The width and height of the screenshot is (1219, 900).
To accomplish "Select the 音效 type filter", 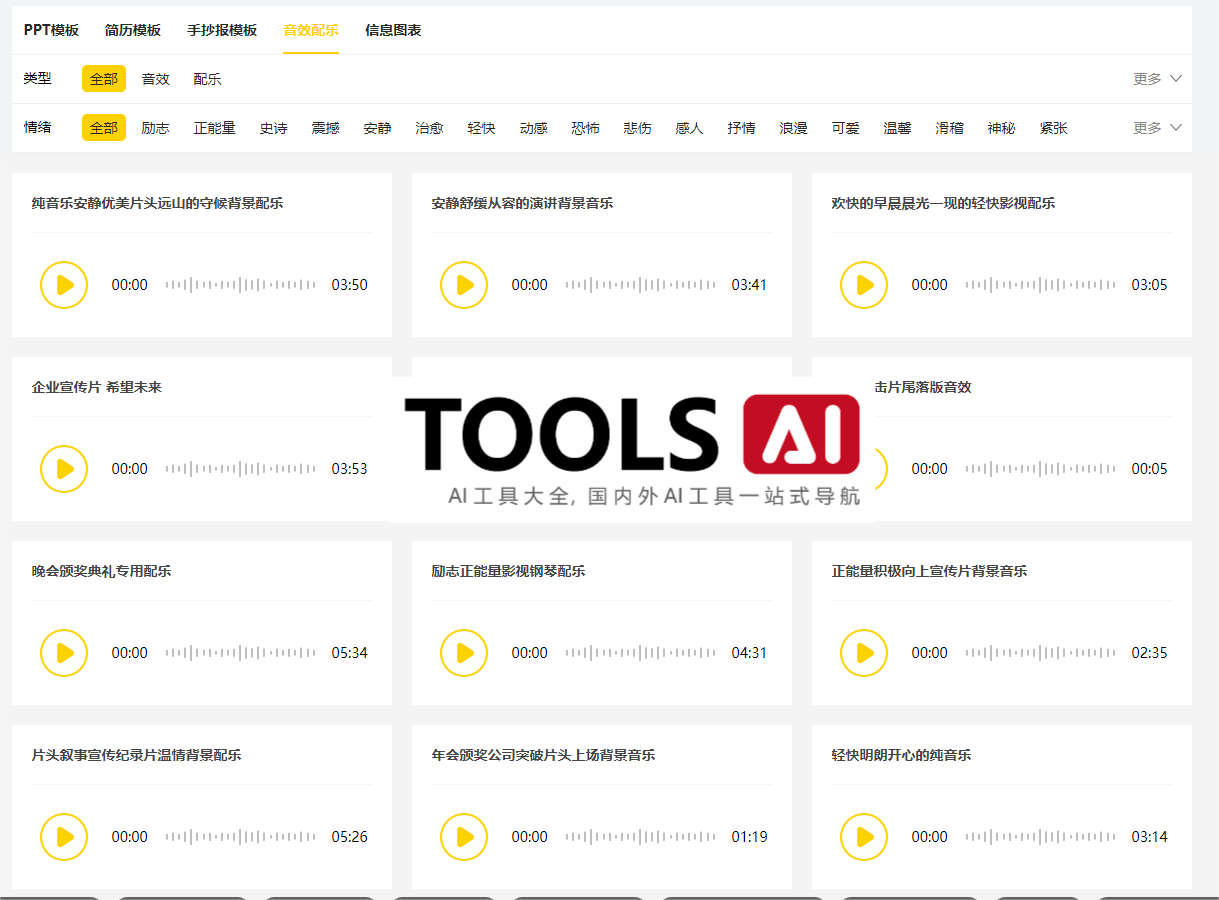I will click(x=155, y=79).
